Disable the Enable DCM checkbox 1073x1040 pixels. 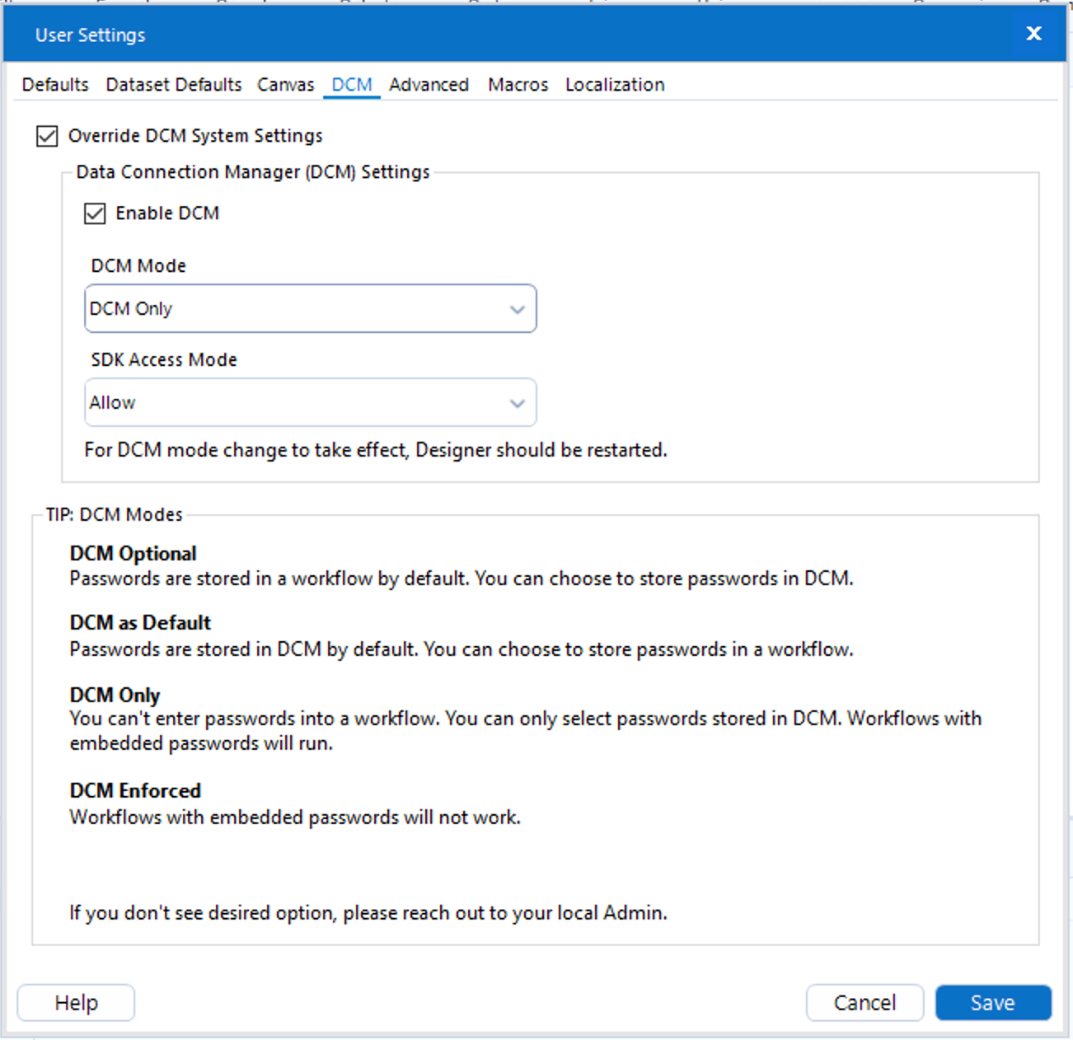94,213
